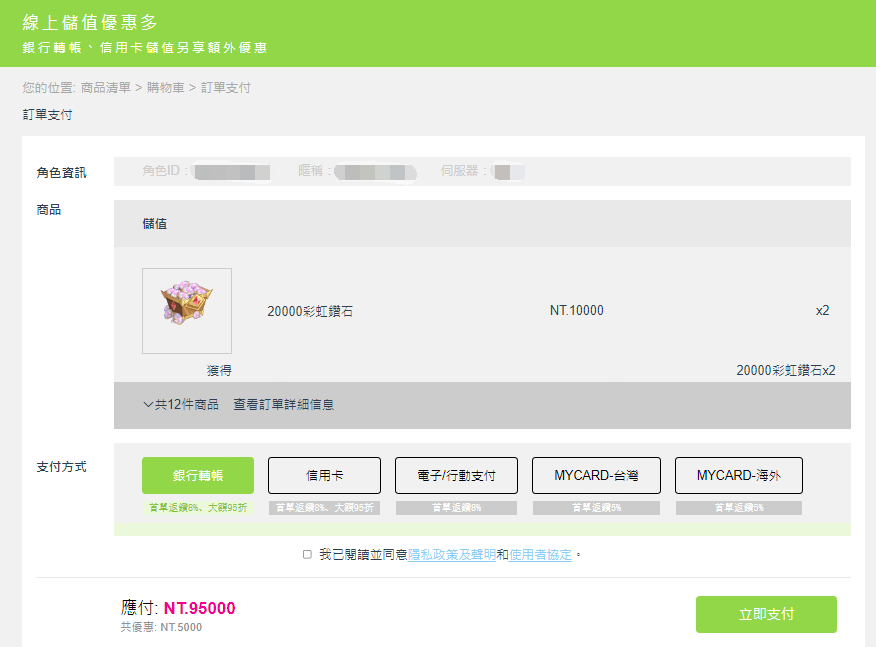Switch to MYCARD-海外 payment option
This screenshot has height=647, width=876.
pos(738,476)
